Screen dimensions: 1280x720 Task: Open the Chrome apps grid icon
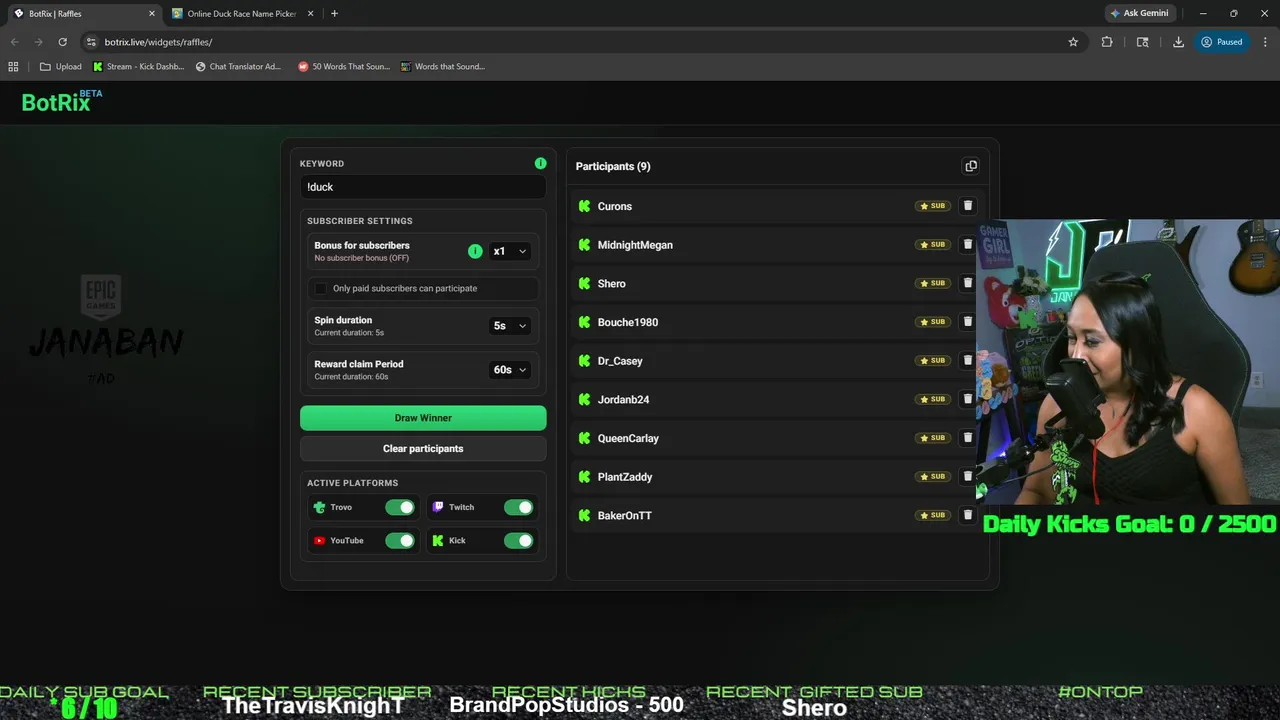tap(13, 66)
